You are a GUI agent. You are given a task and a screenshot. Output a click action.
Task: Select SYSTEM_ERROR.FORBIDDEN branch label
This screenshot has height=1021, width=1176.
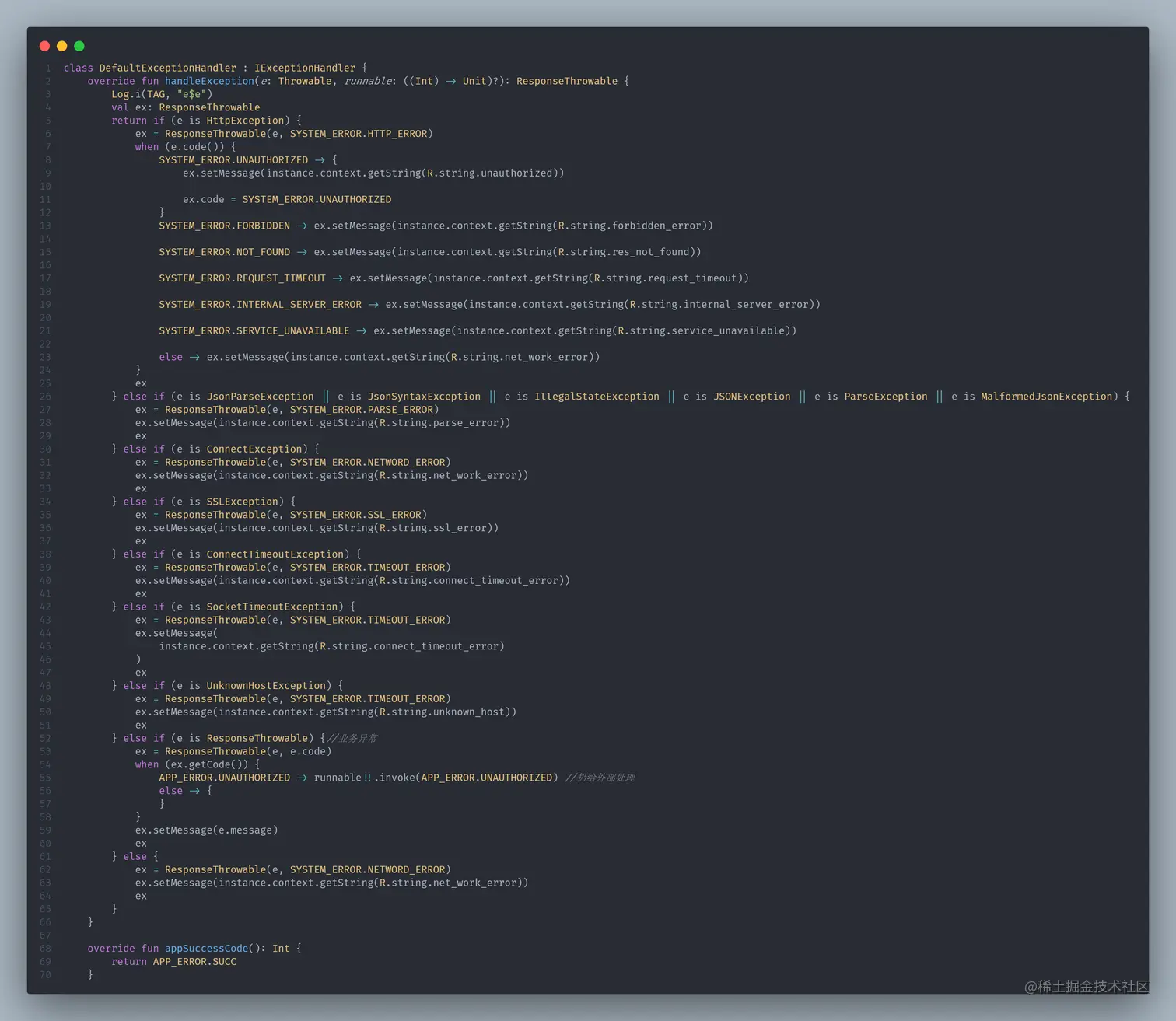224,226
